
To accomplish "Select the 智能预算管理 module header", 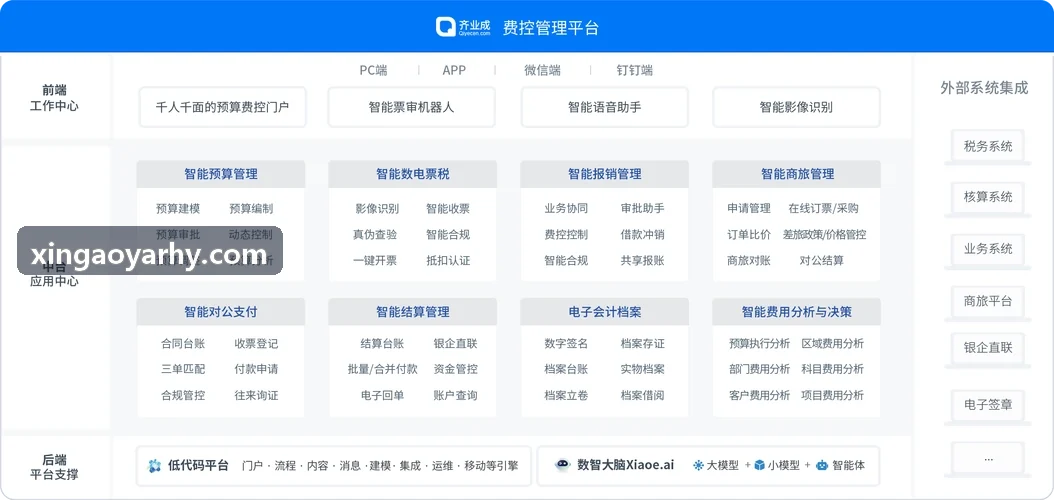I will [x=221, y=174].
